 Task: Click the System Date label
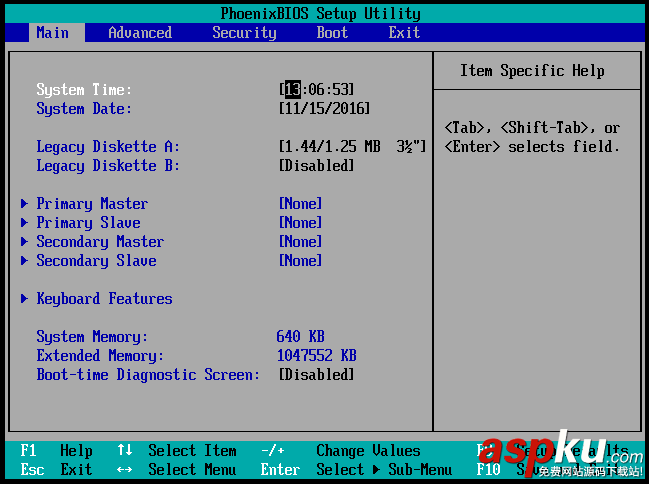click(84, 108)
